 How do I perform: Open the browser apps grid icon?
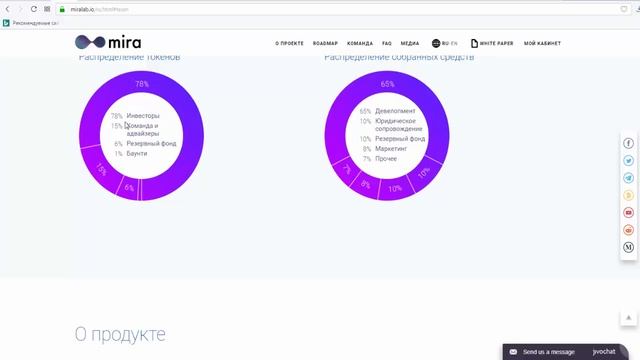pyautogui.click(x=47, y=9)
